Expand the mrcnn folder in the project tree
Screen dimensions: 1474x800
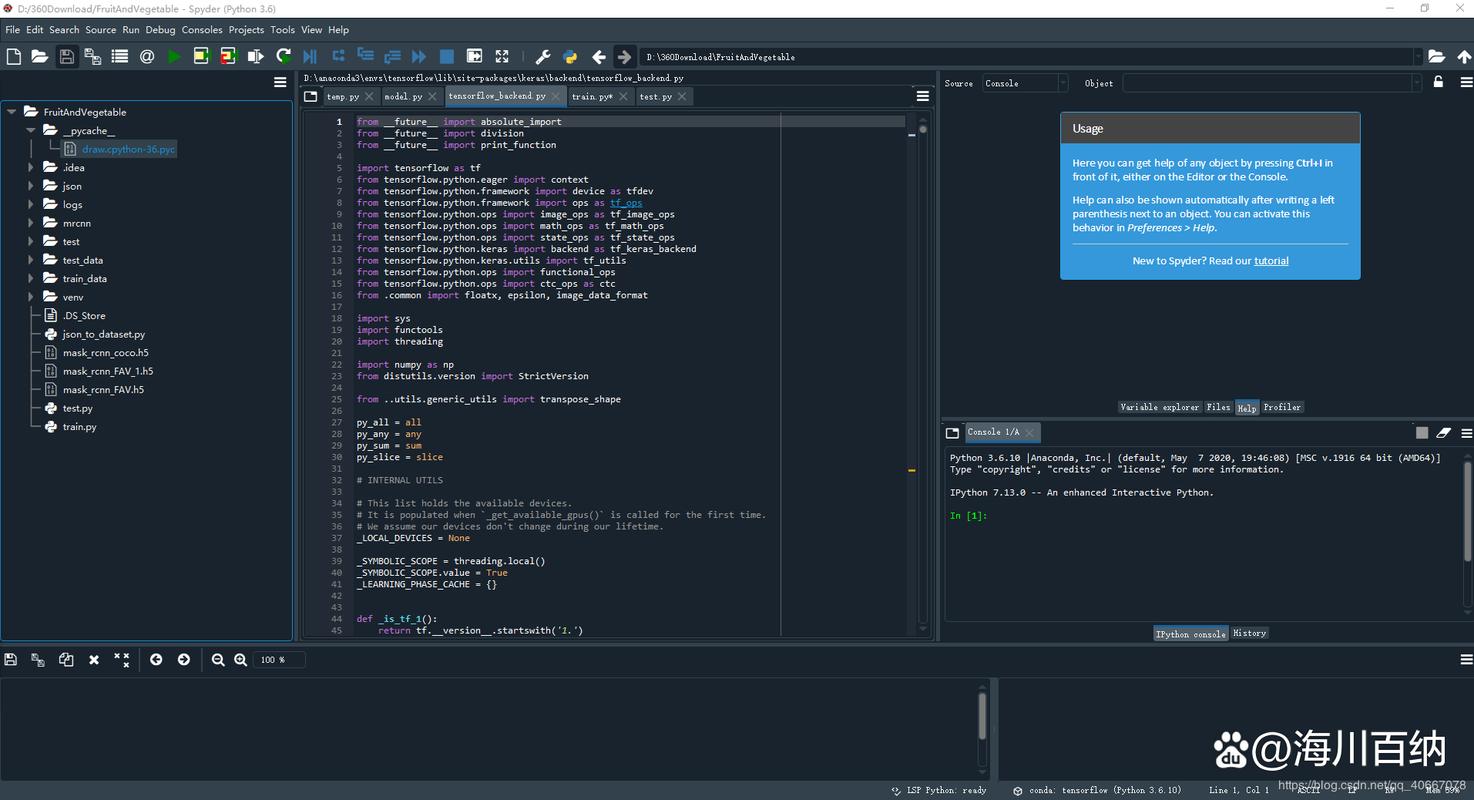tap(31, 223)
